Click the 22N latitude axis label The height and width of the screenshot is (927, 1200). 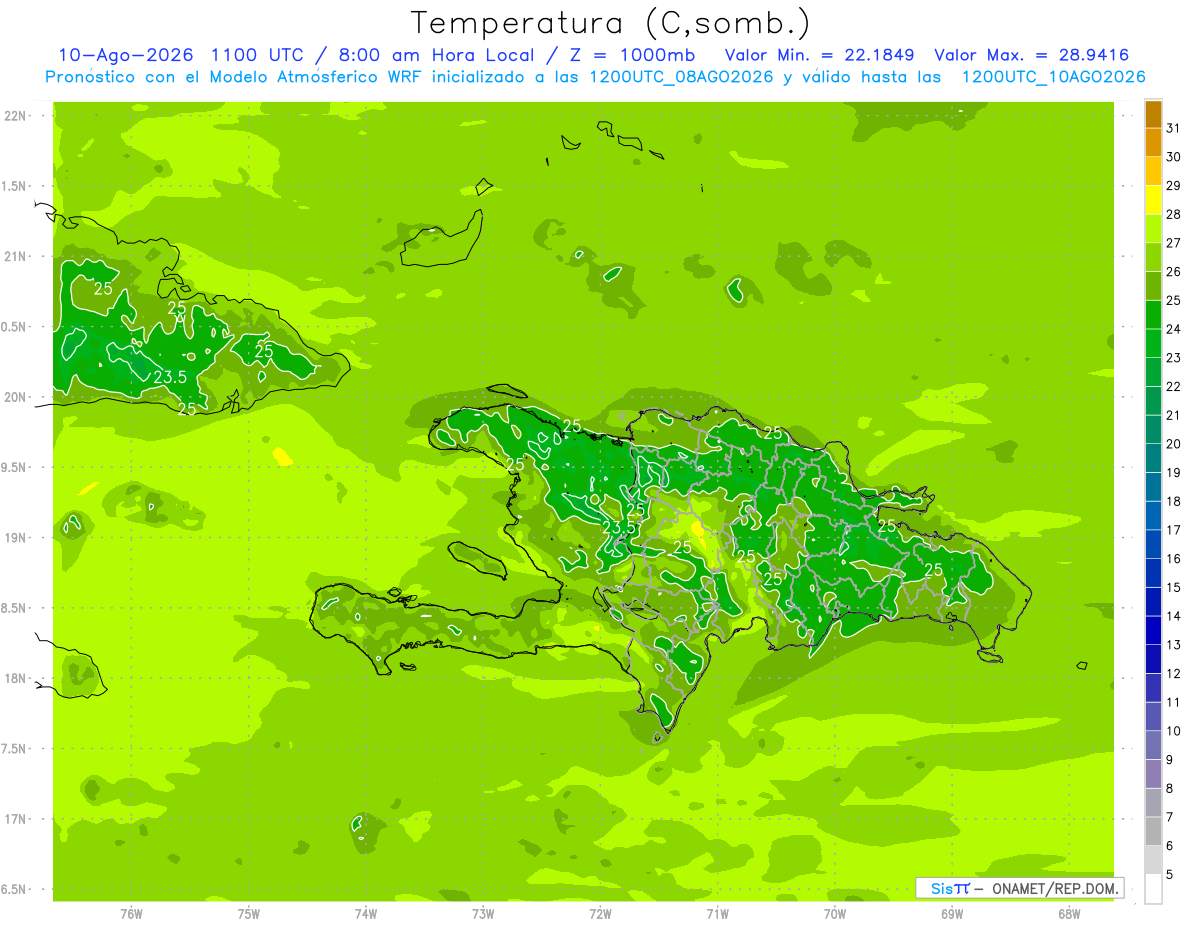15,116
